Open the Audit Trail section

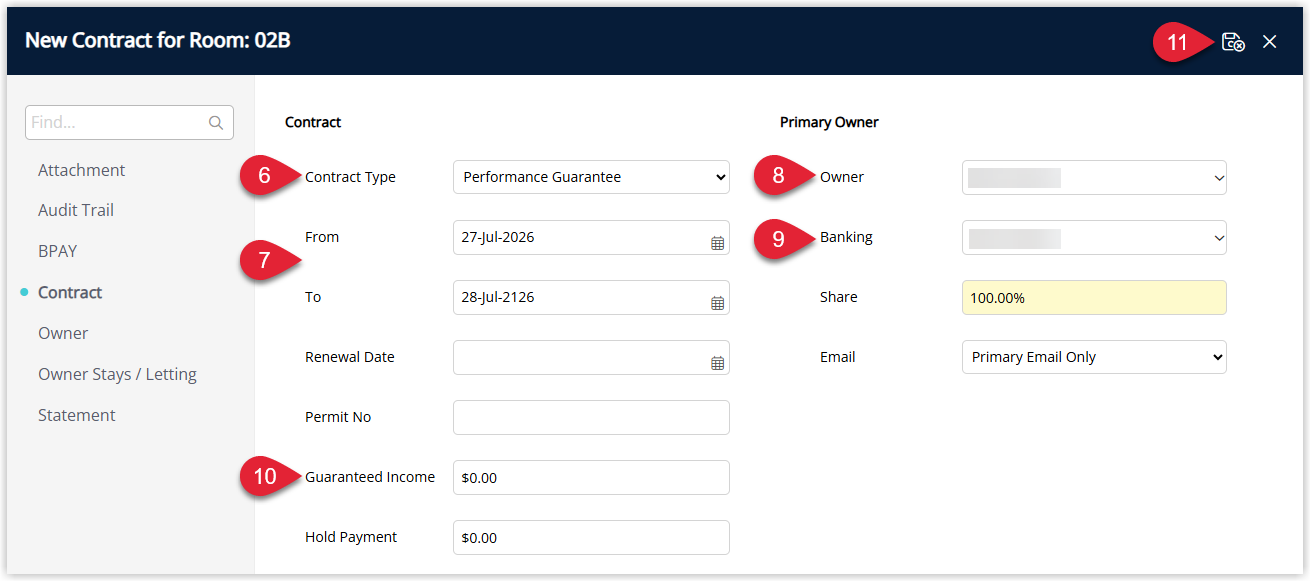[76, 210]
